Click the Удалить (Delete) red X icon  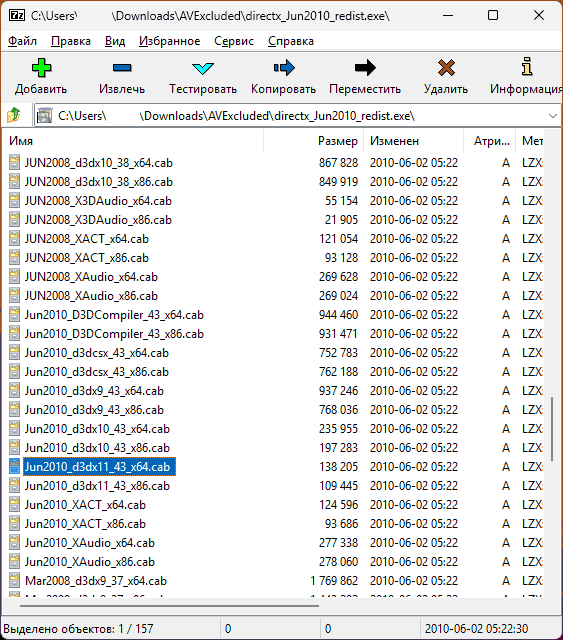point(446,68)
